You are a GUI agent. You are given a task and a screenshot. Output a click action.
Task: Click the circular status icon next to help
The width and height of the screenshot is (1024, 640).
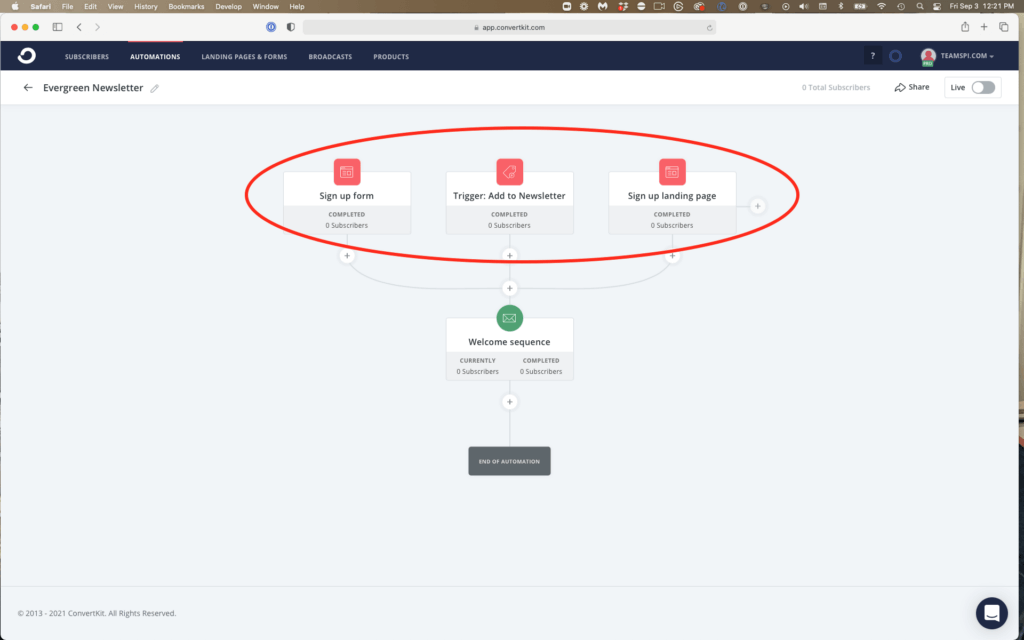[x=895, y=56]
